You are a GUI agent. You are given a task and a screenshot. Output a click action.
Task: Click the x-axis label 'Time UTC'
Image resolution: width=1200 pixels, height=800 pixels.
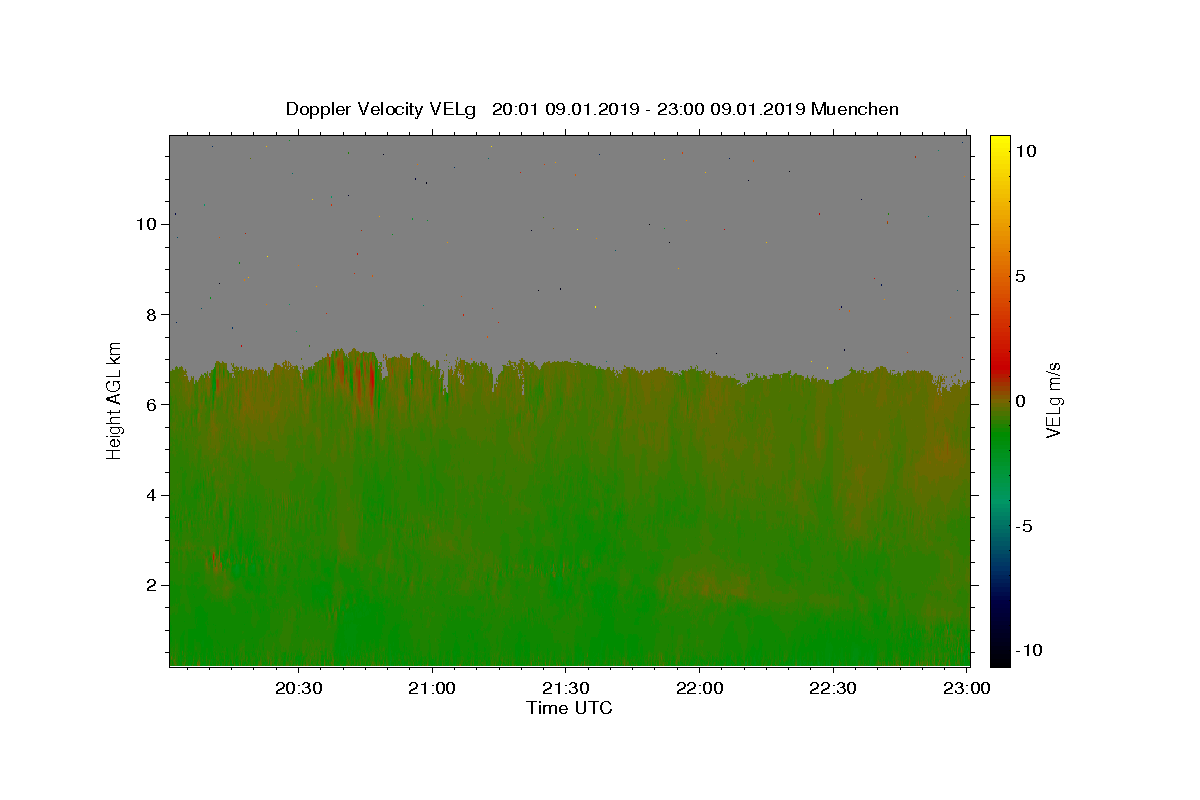569,708
